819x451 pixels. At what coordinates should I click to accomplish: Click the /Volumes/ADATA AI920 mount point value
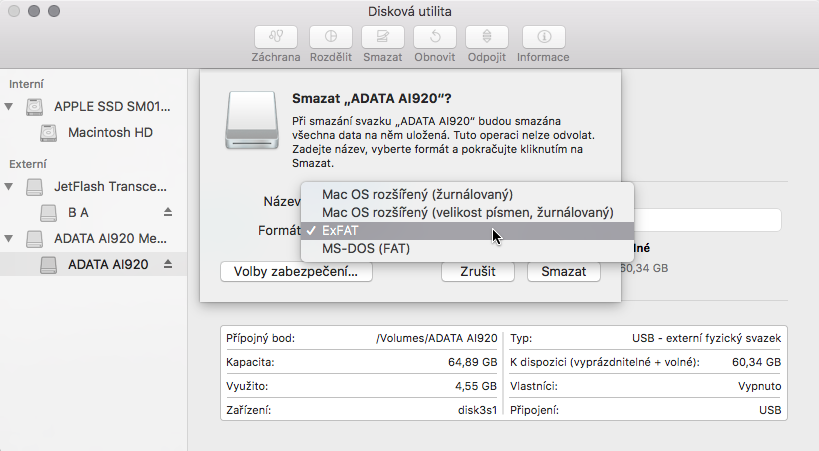click(437, 338)
